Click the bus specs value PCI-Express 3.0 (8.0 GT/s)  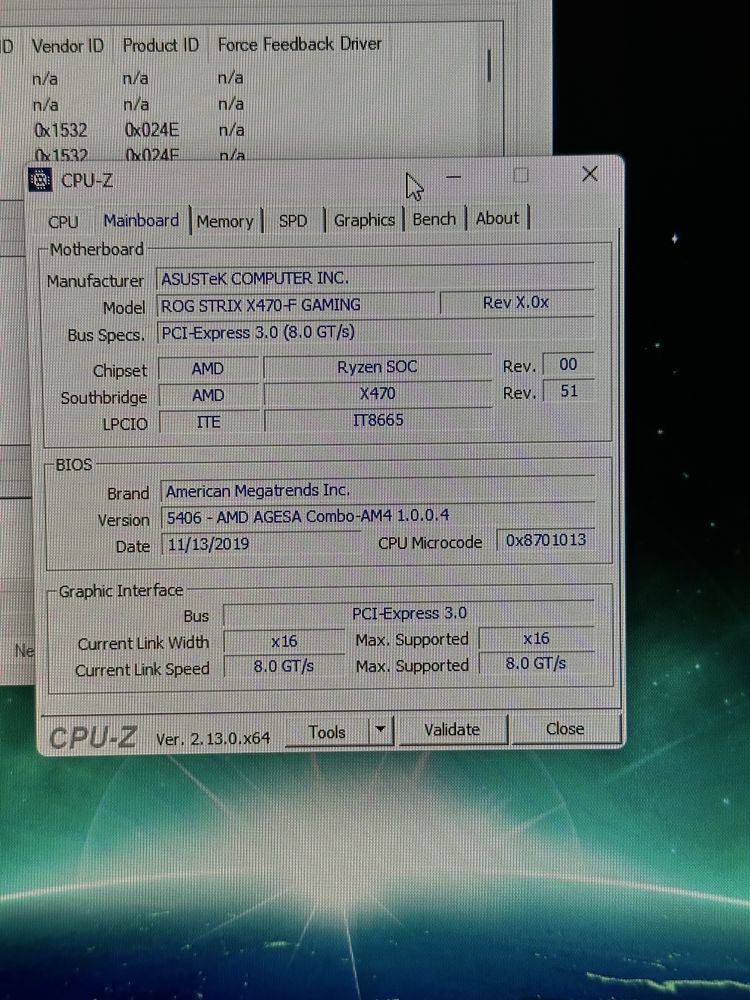tap(375, 332)
